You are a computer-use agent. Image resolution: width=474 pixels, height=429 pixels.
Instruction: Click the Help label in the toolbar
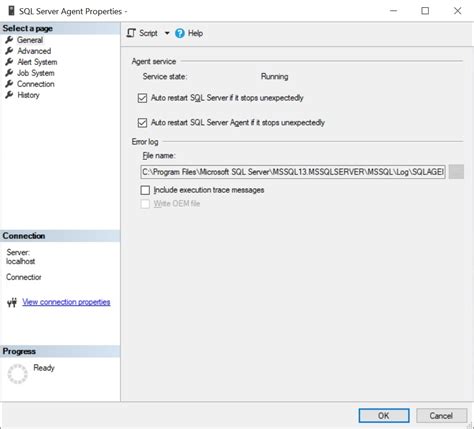click(195, 33)
